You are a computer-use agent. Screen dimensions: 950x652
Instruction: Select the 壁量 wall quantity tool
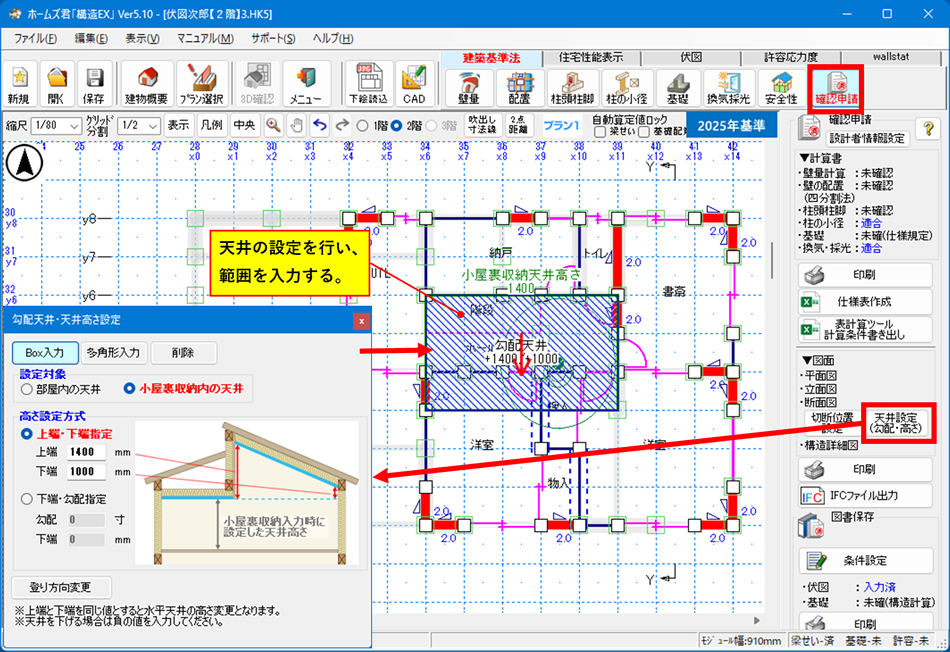click(x=468, y=89)
